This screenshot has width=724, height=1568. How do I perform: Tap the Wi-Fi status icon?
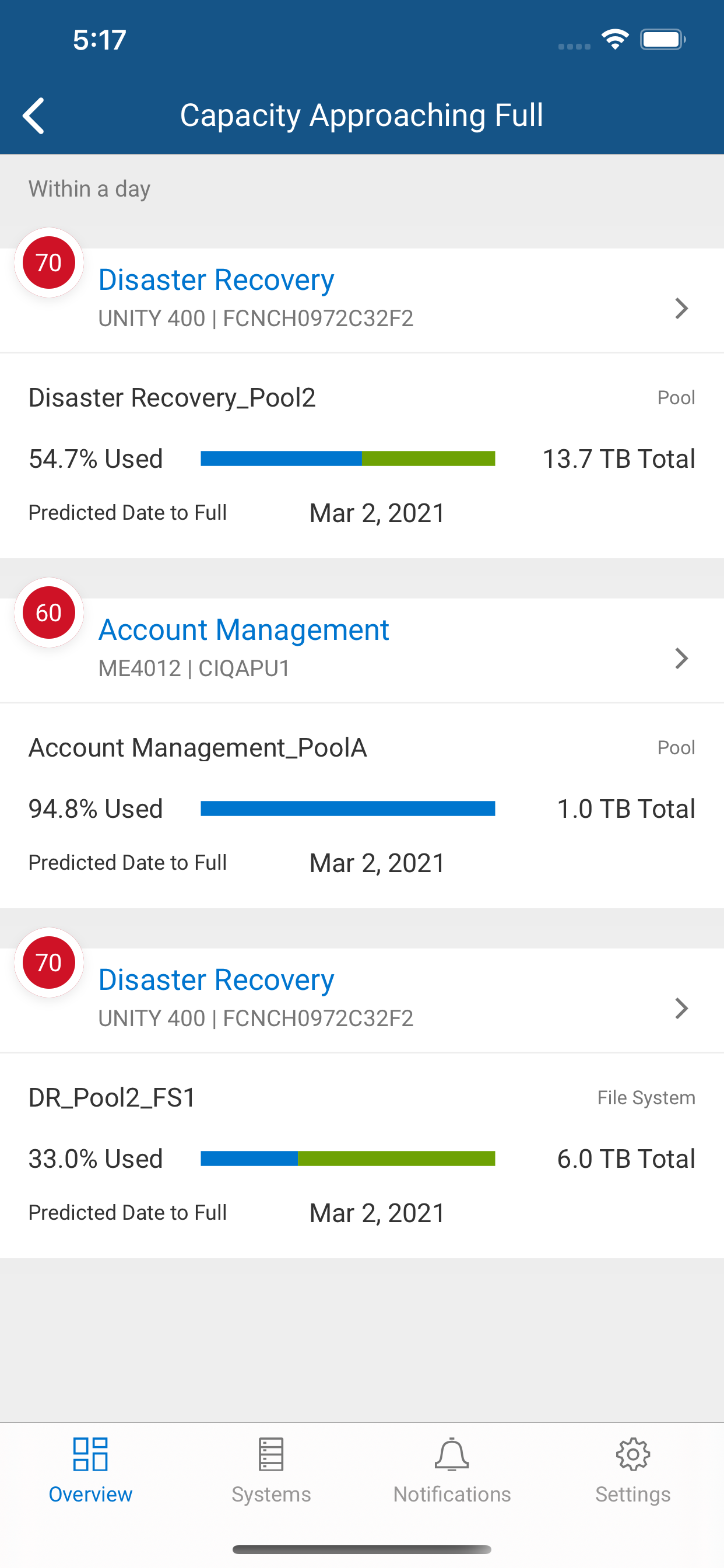[614, 40]
